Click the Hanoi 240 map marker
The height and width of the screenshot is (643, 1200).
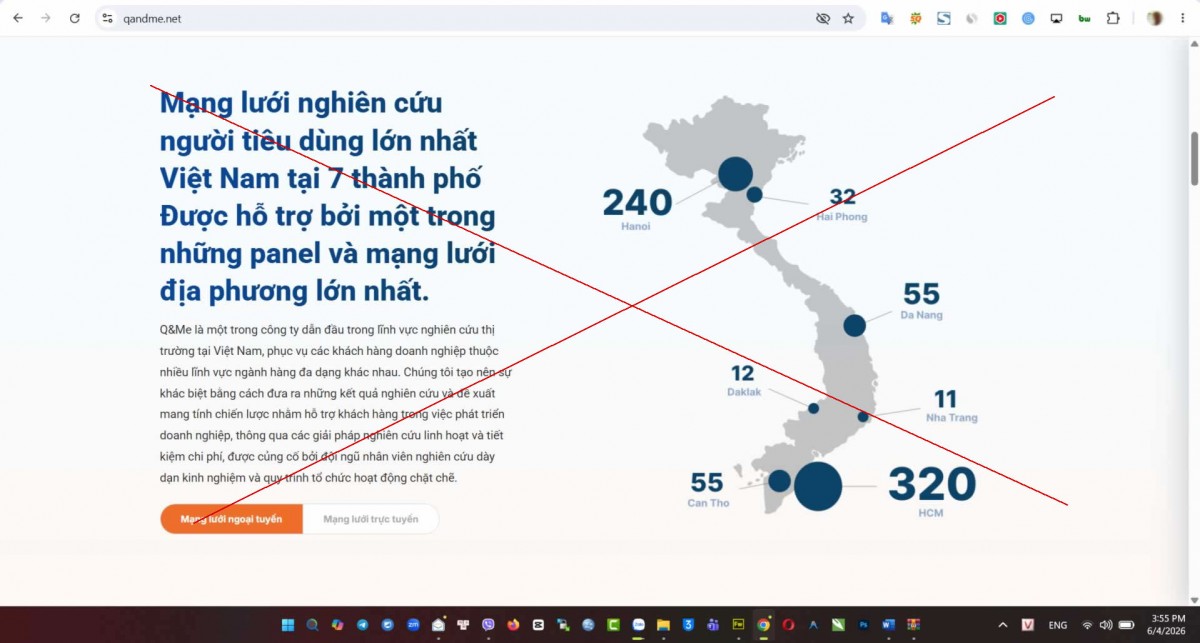[735, 174]
